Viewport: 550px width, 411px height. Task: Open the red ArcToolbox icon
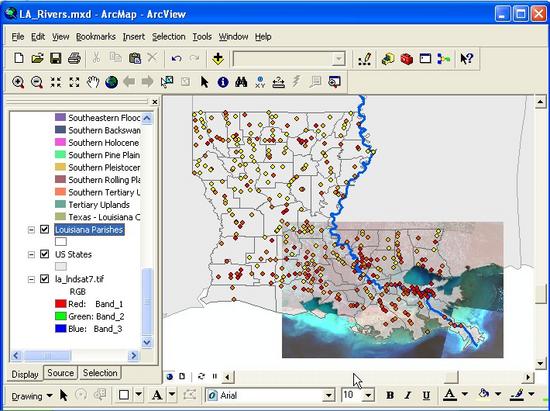[x=407, y=59]
